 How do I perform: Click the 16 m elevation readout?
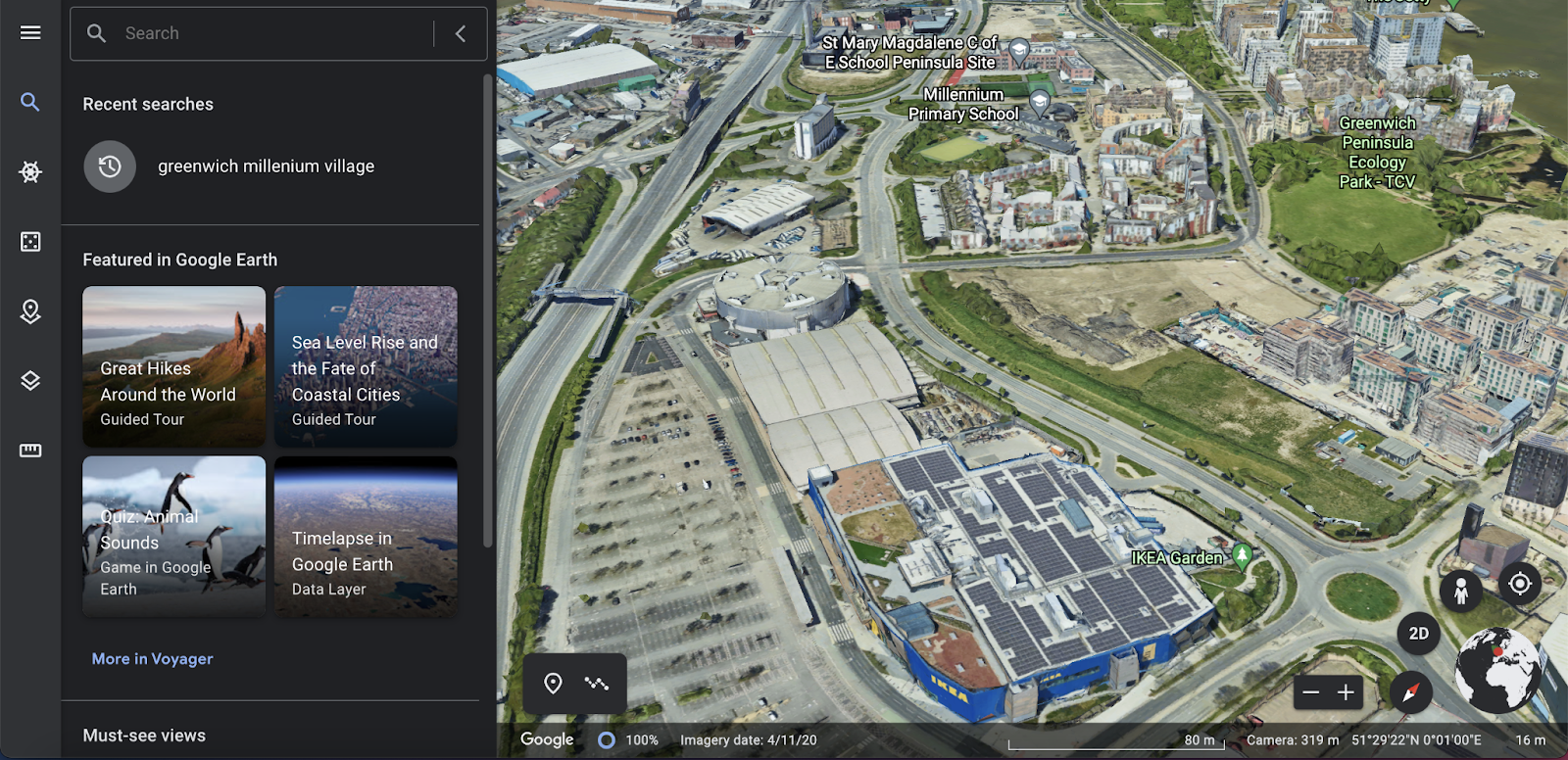click(1531, 740)
